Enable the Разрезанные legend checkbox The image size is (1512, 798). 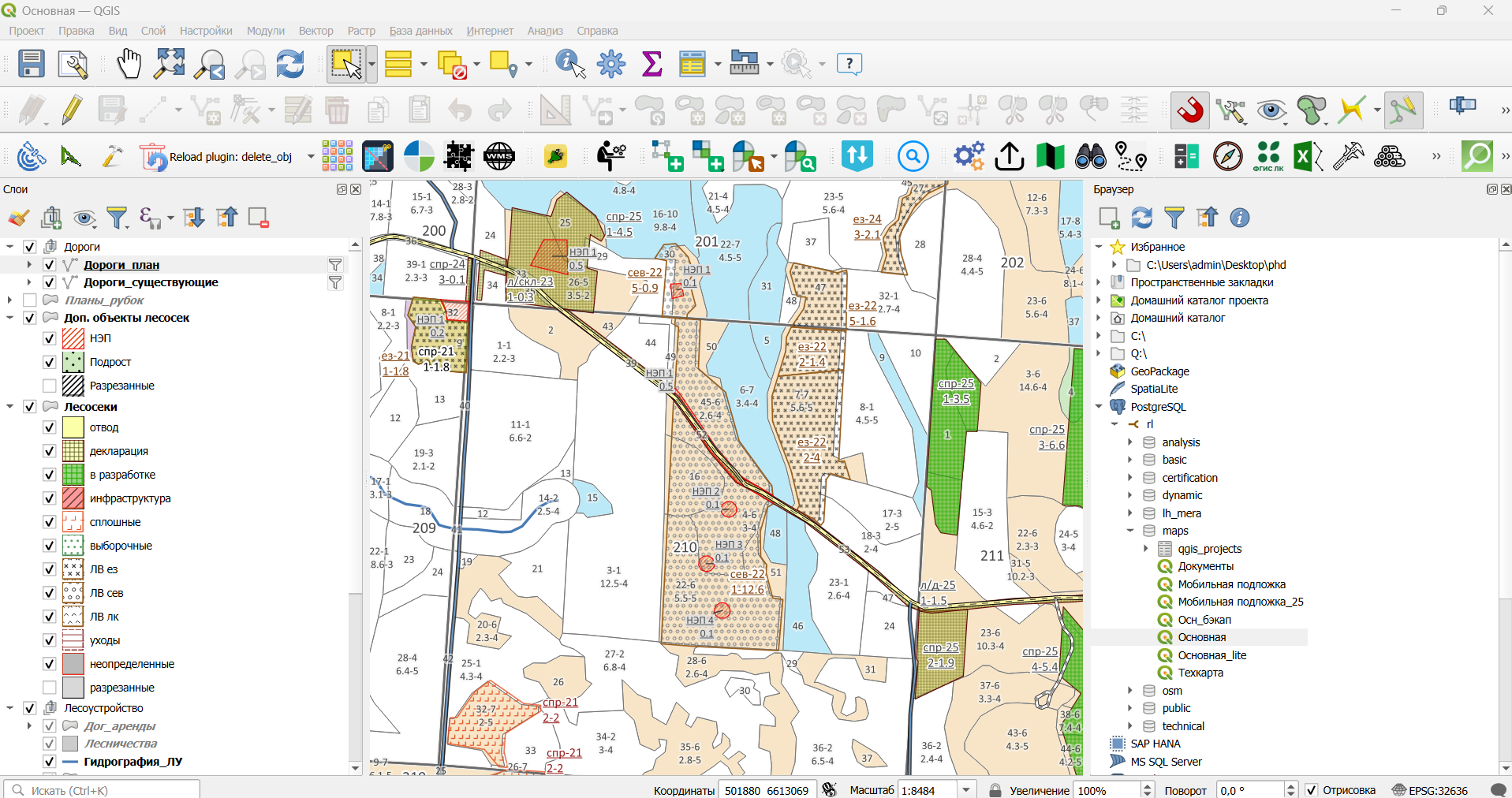point(49,386)
